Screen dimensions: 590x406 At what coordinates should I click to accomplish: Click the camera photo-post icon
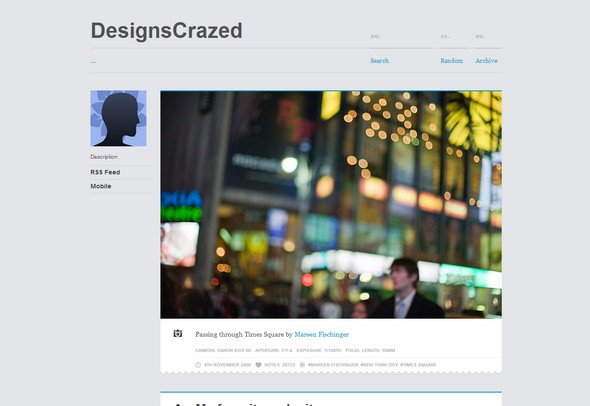[178, 333]
